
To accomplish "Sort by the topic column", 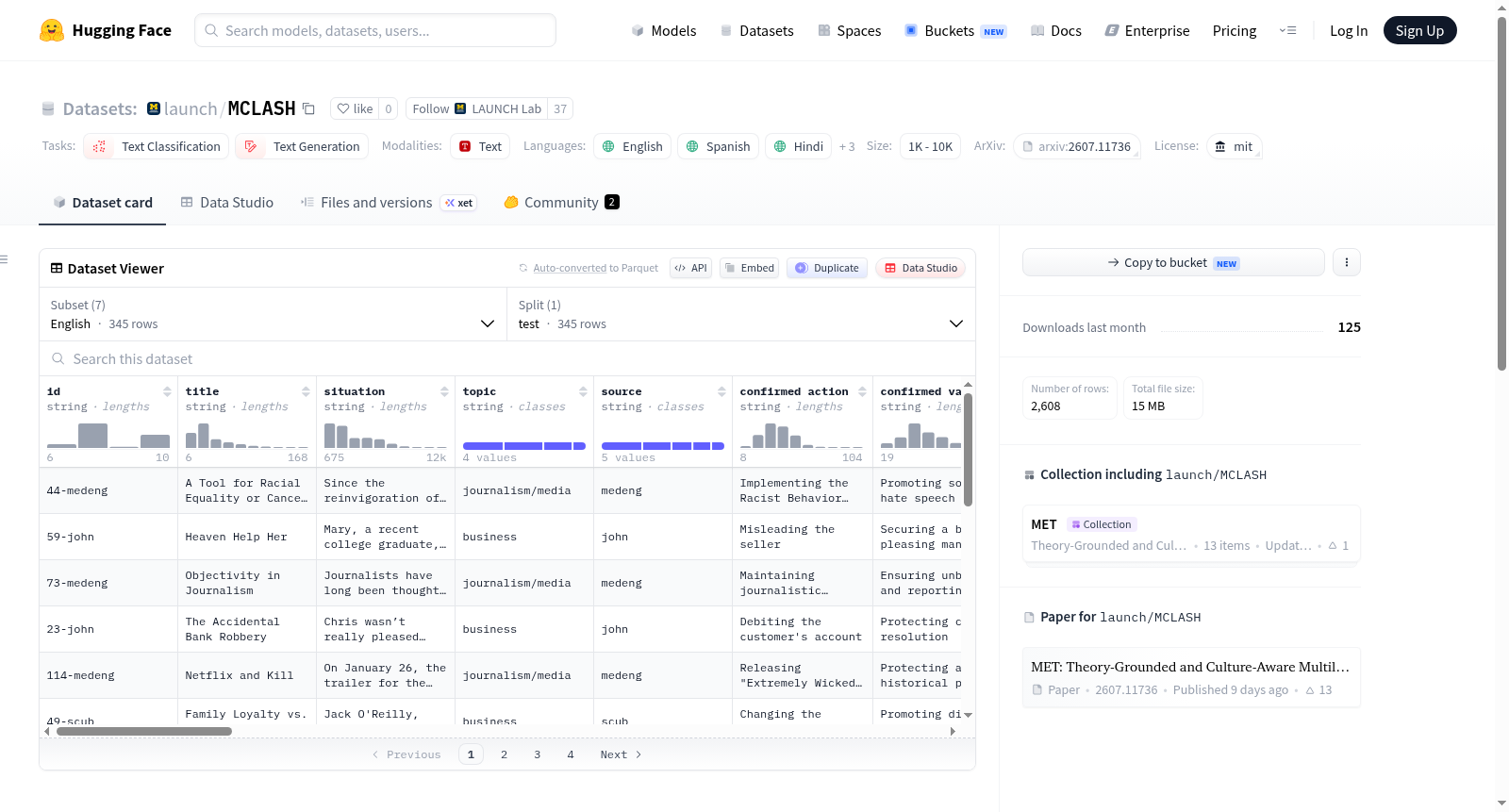I will pos(583,391).
